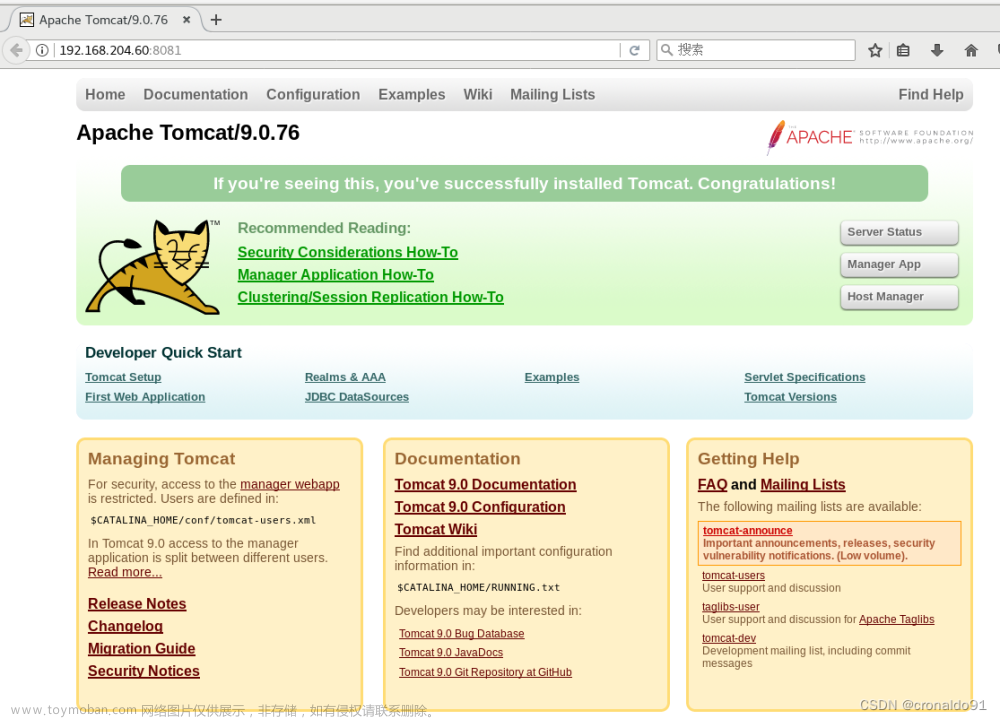Click the browser back arrow button
The width and height of the screenshot is (1000, 719).
[17, 50]
